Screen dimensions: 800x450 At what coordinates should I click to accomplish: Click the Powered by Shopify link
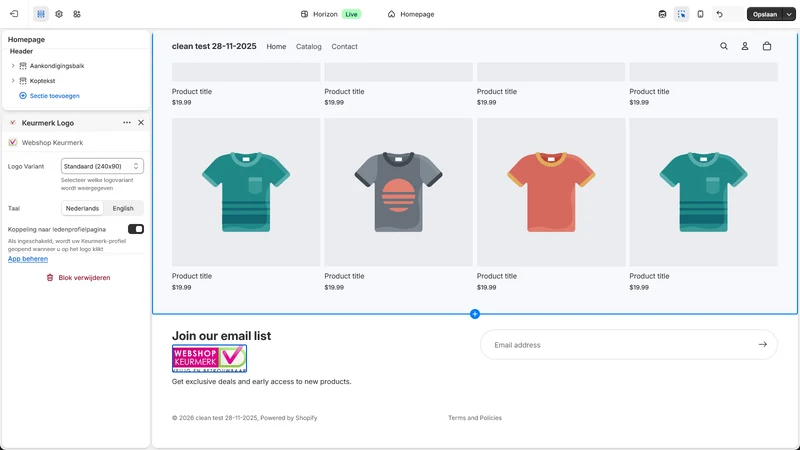pyautogui.click(x=289, y=418)
